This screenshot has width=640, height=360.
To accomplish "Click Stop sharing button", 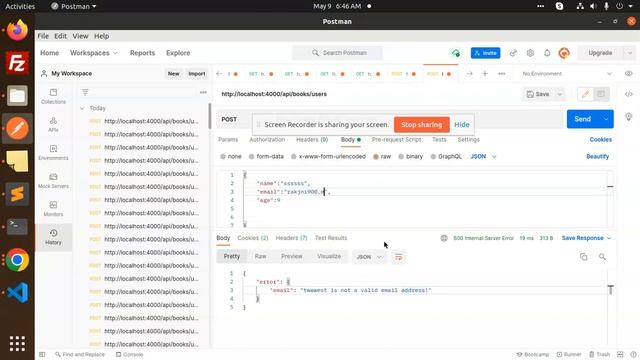I will click(x=422, y=124).
